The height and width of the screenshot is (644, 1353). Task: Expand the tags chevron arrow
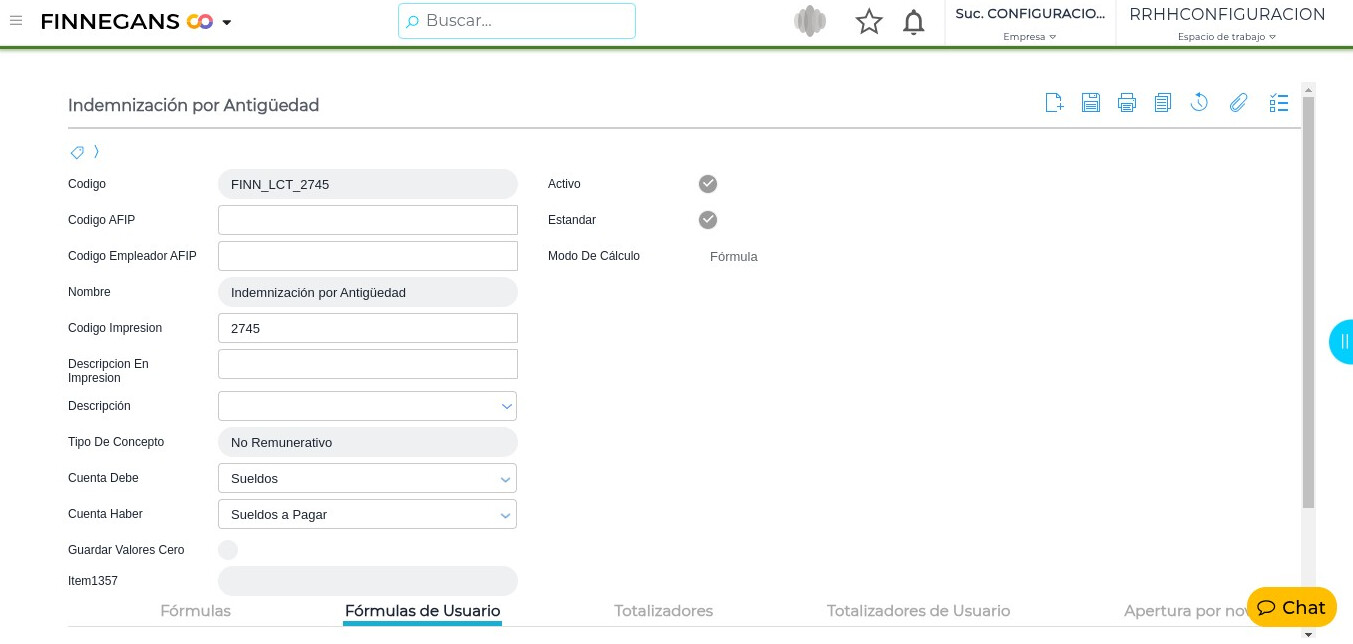click(96, 152)
